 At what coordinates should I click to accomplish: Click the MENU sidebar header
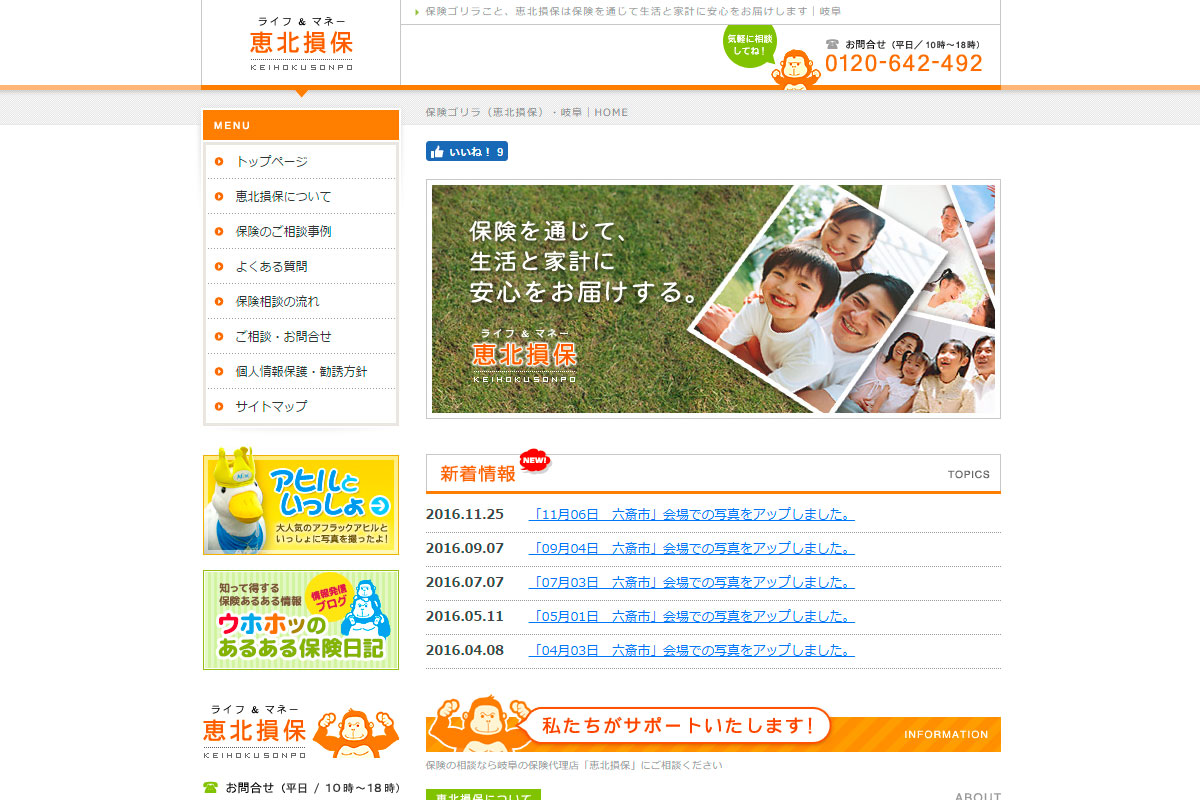(x=301, y=125)
